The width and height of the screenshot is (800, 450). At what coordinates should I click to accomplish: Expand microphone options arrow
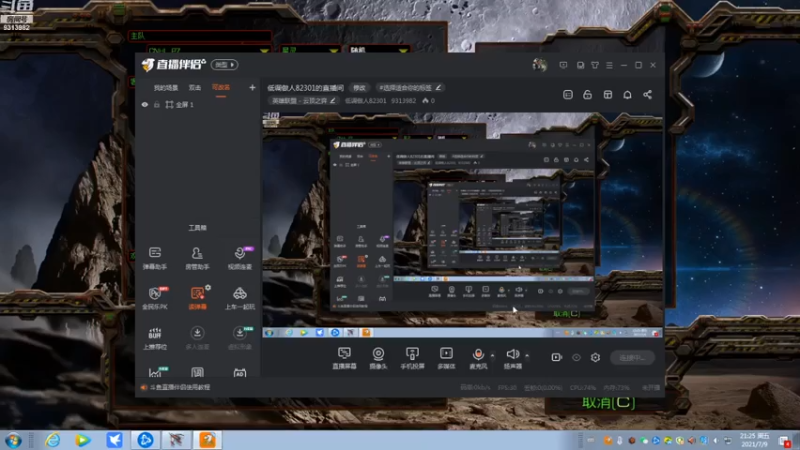tap(492, 356)
